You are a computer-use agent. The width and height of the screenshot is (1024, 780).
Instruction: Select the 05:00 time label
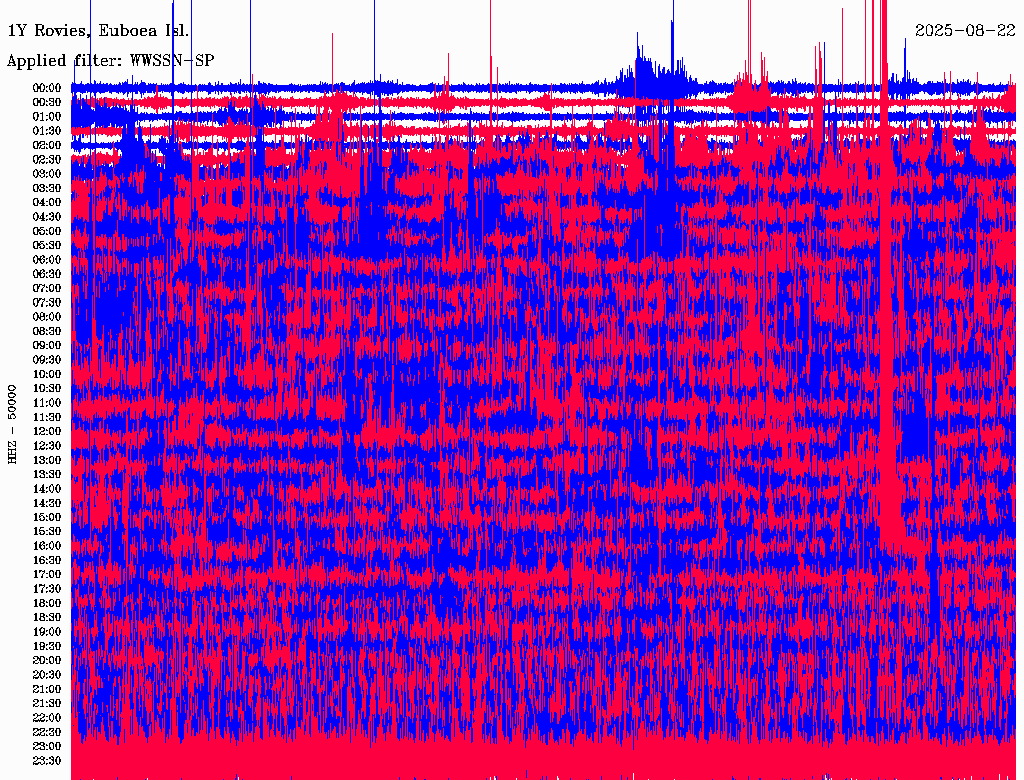tap(47, 231)
